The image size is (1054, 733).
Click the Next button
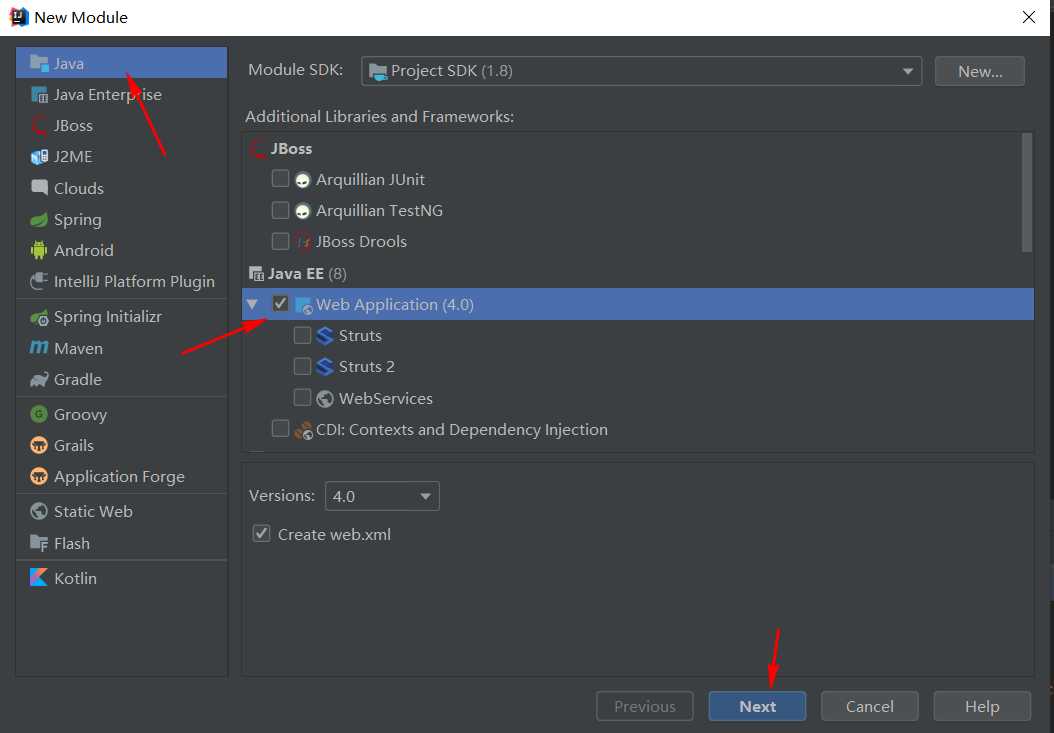[x=757, y=706]
